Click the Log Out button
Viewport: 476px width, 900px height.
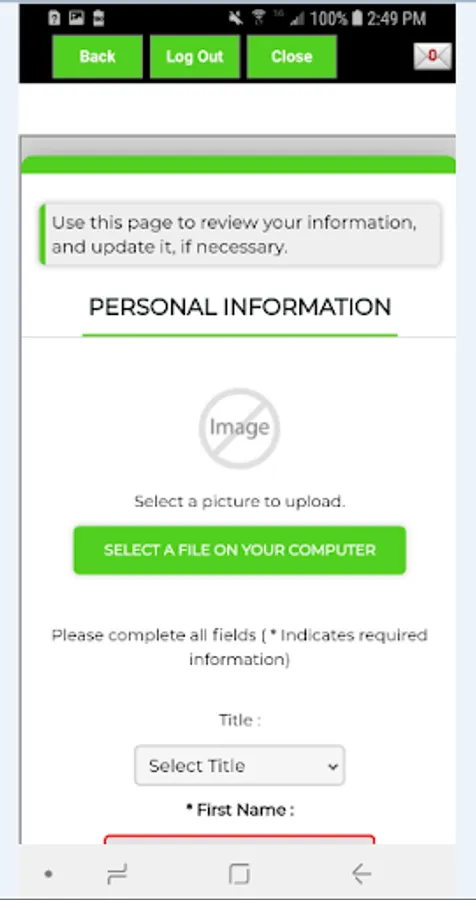tap(195, 56)
